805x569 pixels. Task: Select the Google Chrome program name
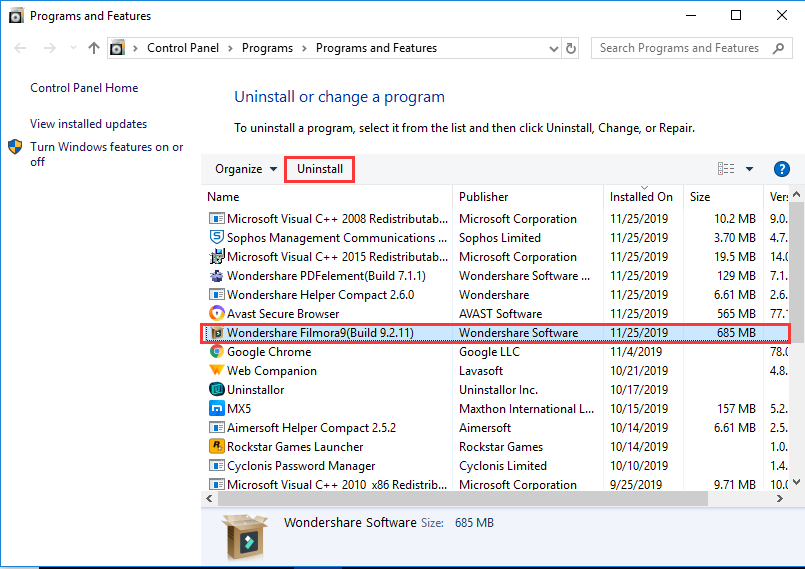pos(269,352)
